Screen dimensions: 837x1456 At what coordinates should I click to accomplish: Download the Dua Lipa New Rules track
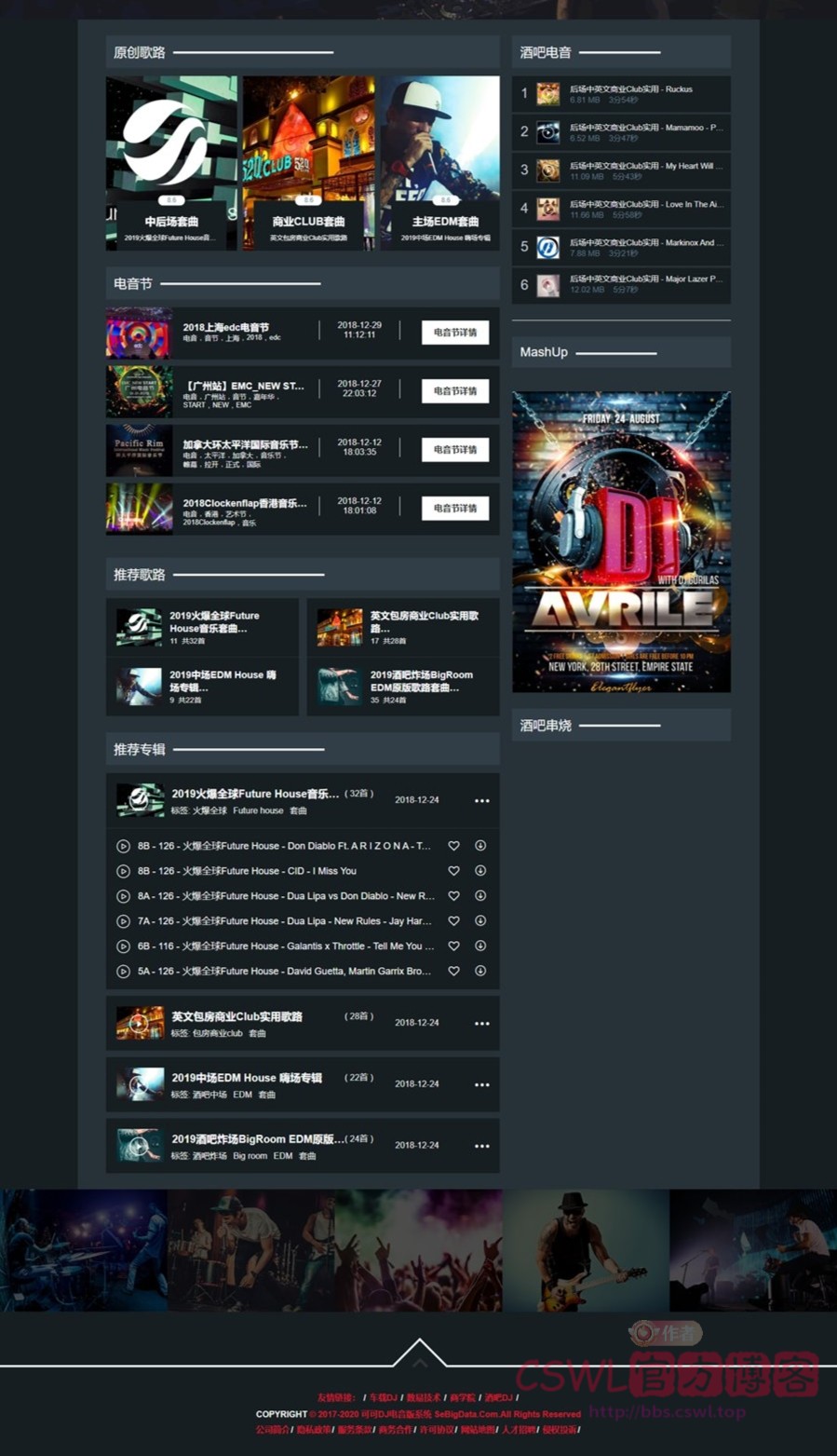tap(480, 921)
